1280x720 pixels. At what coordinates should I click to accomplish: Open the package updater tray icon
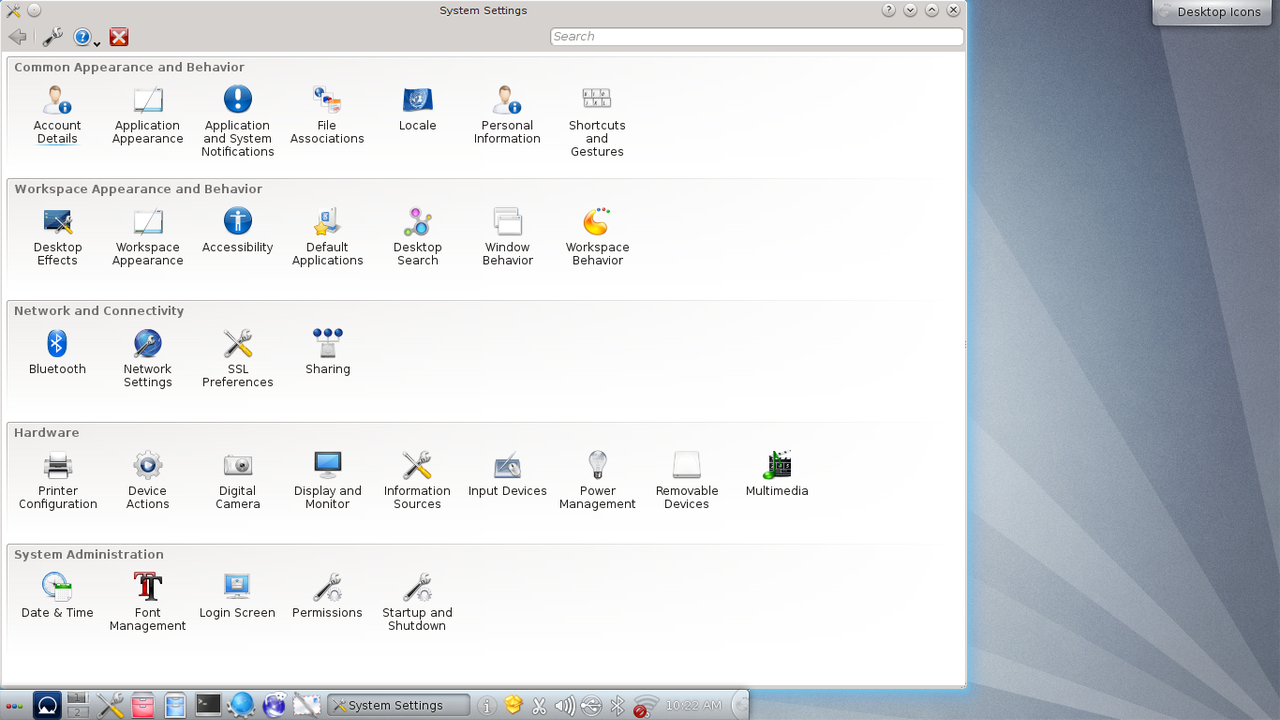coord(513,705)
